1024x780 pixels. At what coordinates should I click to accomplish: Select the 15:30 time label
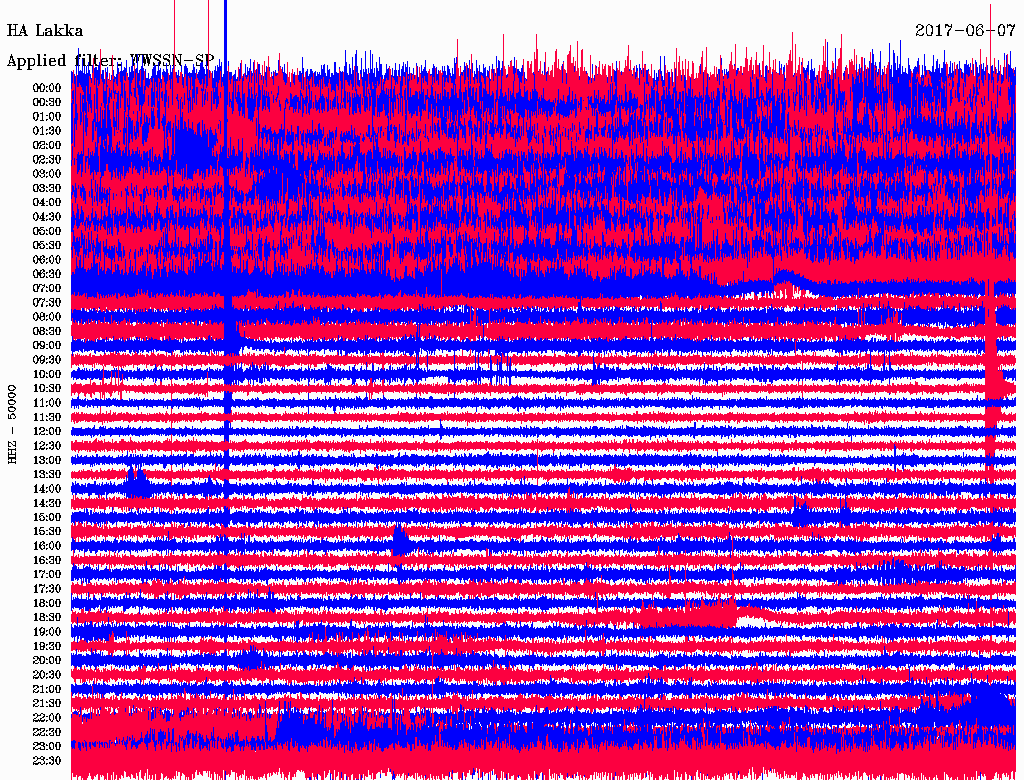47,532
